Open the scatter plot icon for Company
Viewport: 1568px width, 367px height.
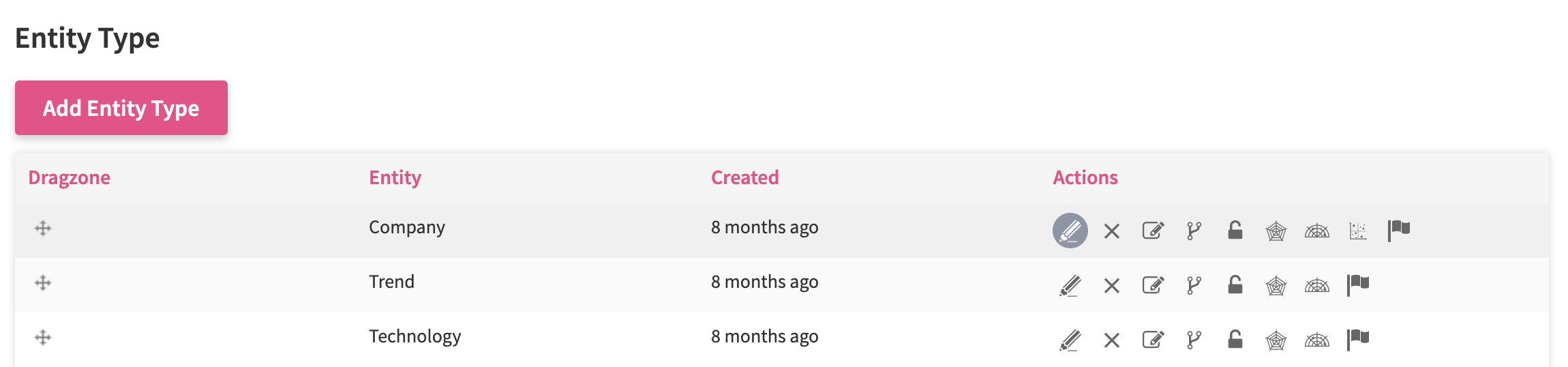click(1357, 231)
